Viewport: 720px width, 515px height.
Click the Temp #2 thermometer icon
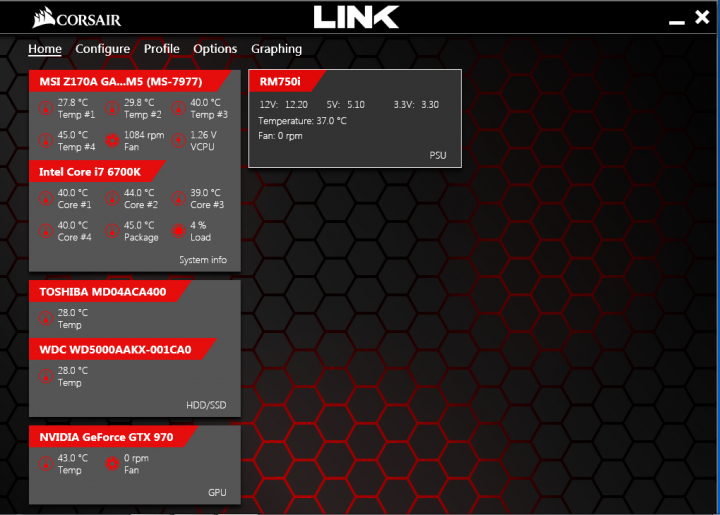(112, 108)
